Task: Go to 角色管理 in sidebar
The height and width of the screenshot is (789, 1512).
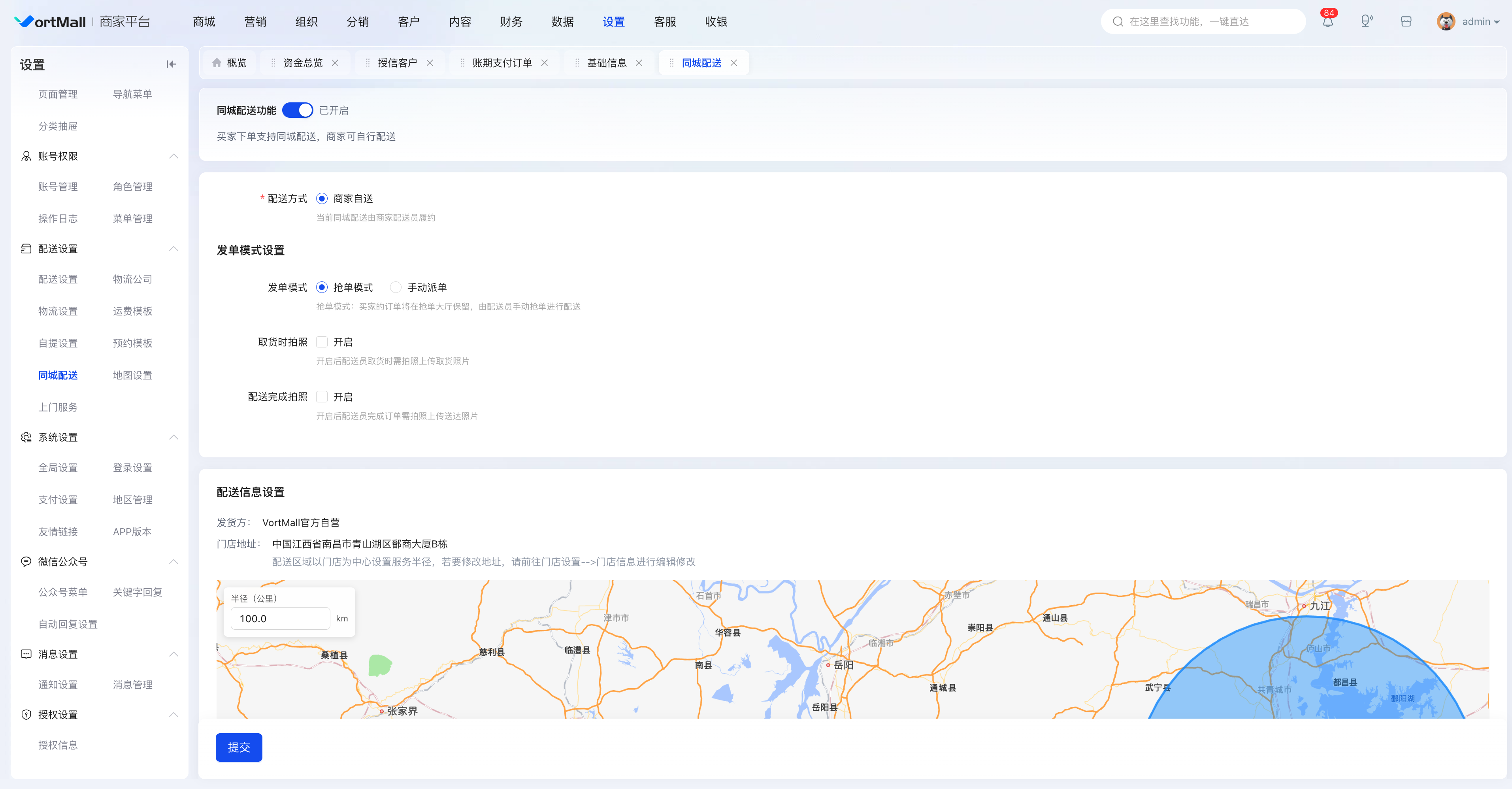Action: pos(133,187)
